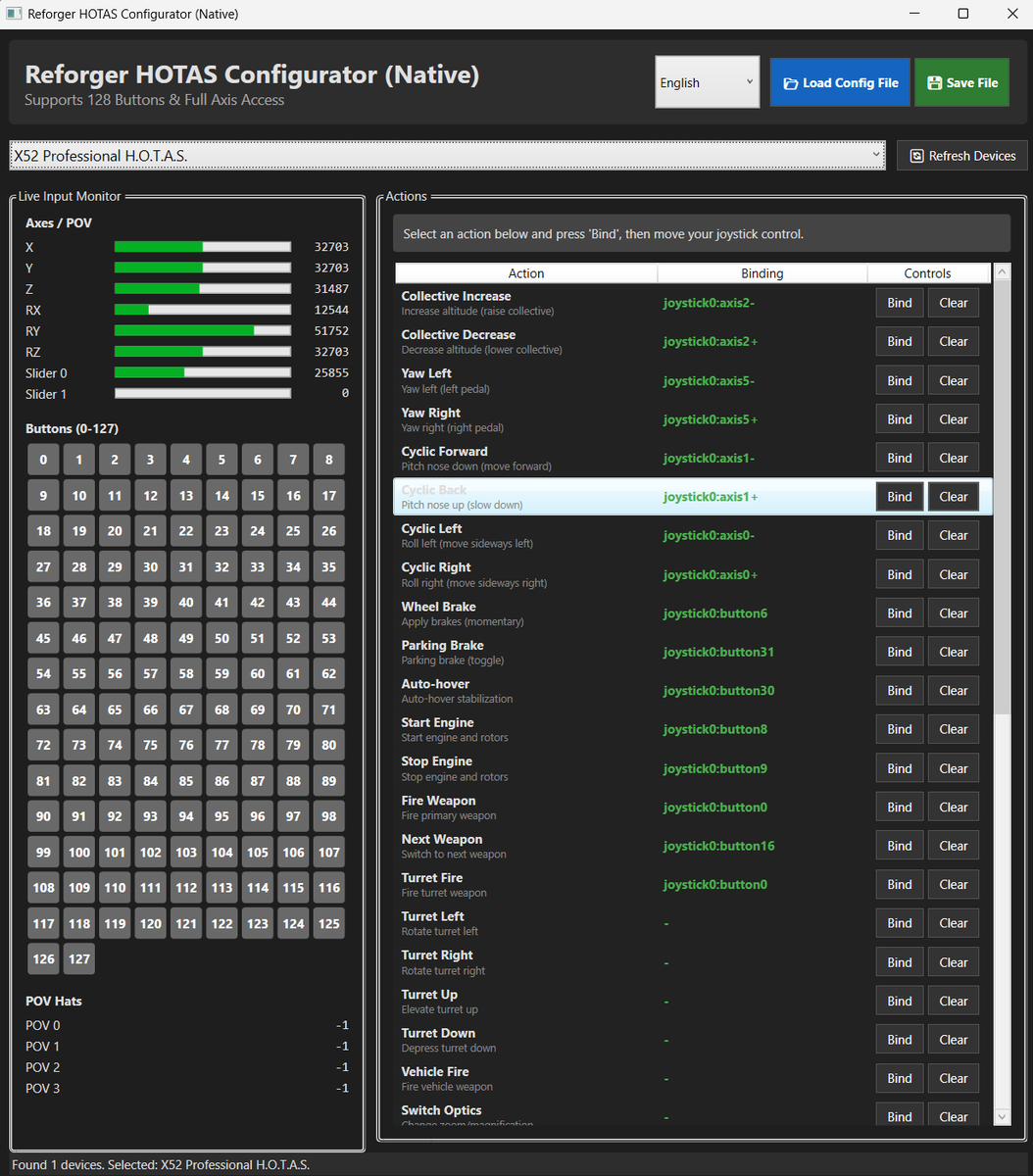1033x1176 pixels.
Task: Click the status bar Found 1 devices message
Action: pos(161,1164)
